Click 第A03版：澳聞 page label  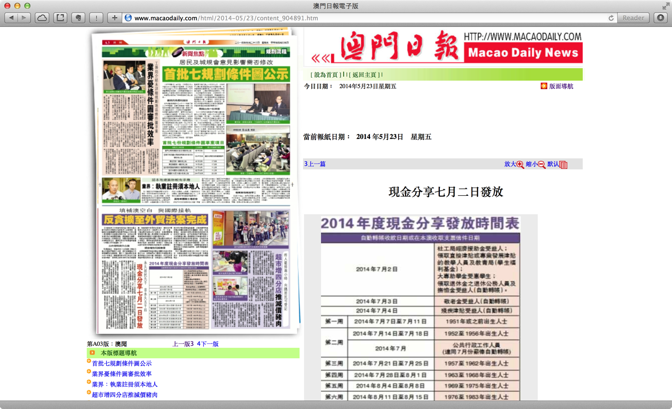(x=107, y=344)
